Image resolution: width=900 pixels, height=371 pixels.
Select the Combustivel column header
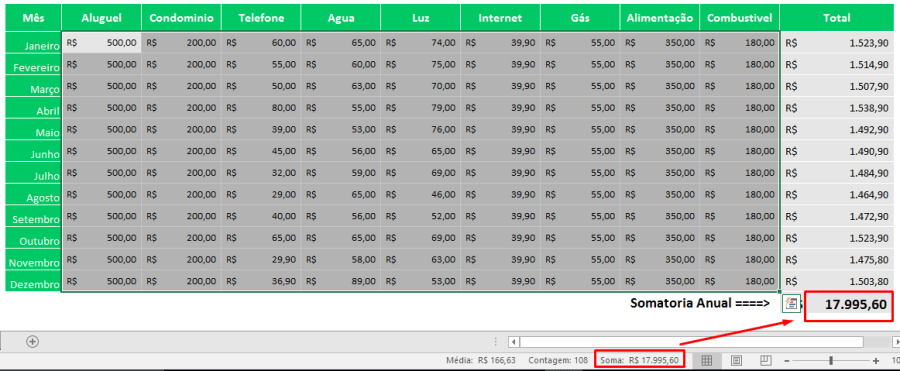coord(740,18)
